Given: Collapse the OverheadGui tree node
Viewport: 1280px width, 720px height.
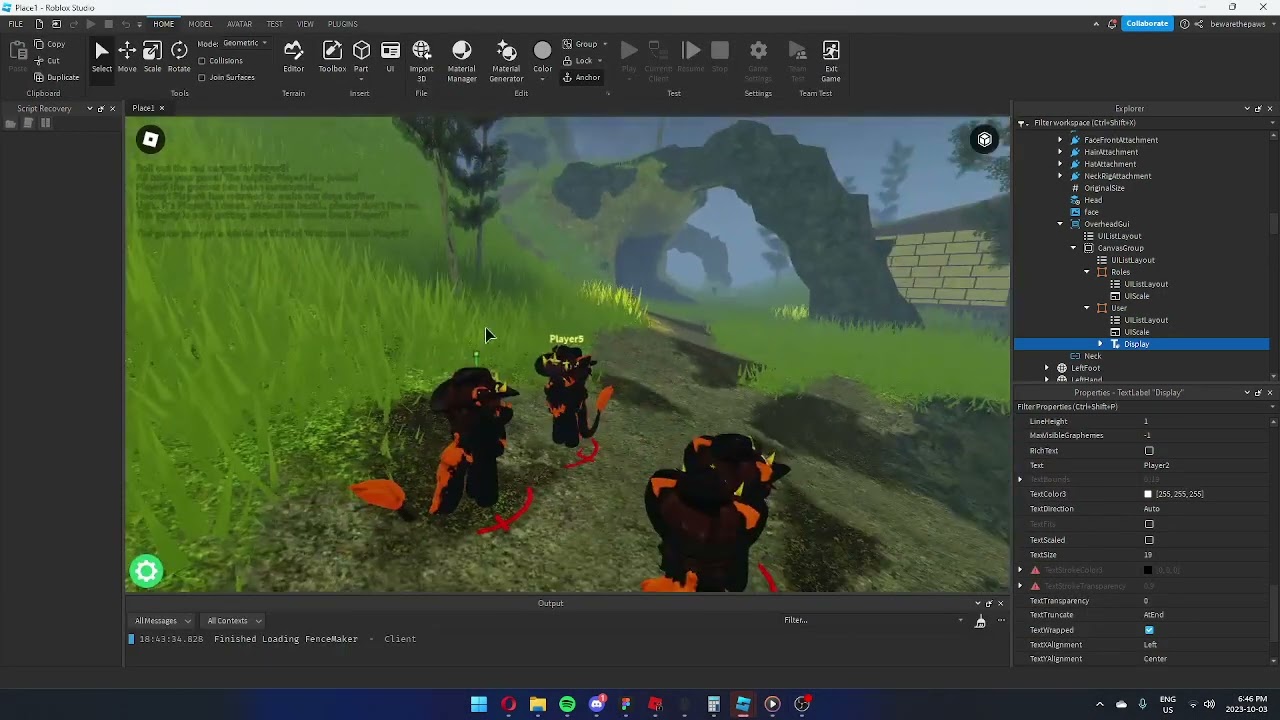Looking at the screenshot, I should 1060,224.
